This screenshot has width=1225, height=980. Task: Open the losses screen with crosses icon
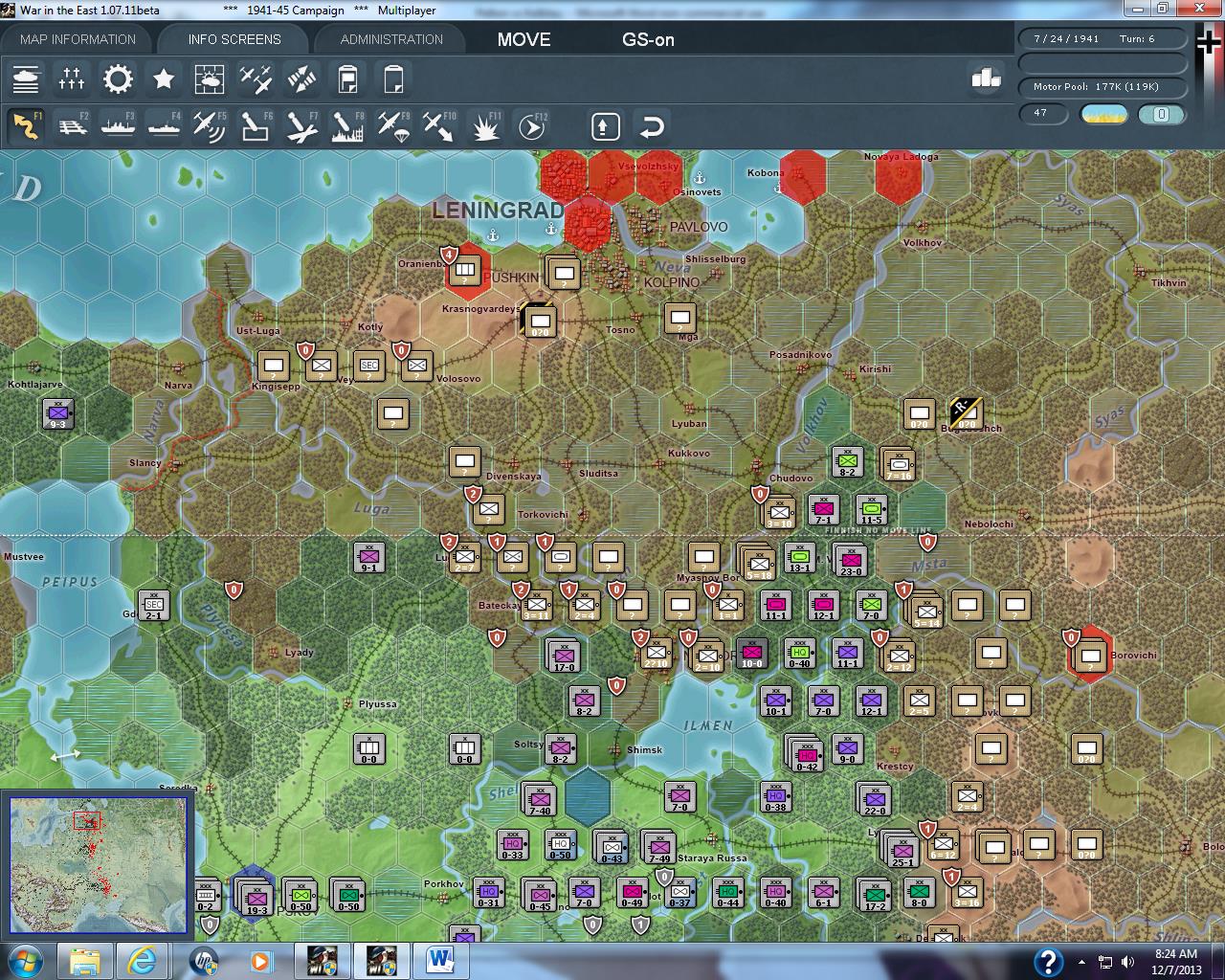tap(72, 78)
